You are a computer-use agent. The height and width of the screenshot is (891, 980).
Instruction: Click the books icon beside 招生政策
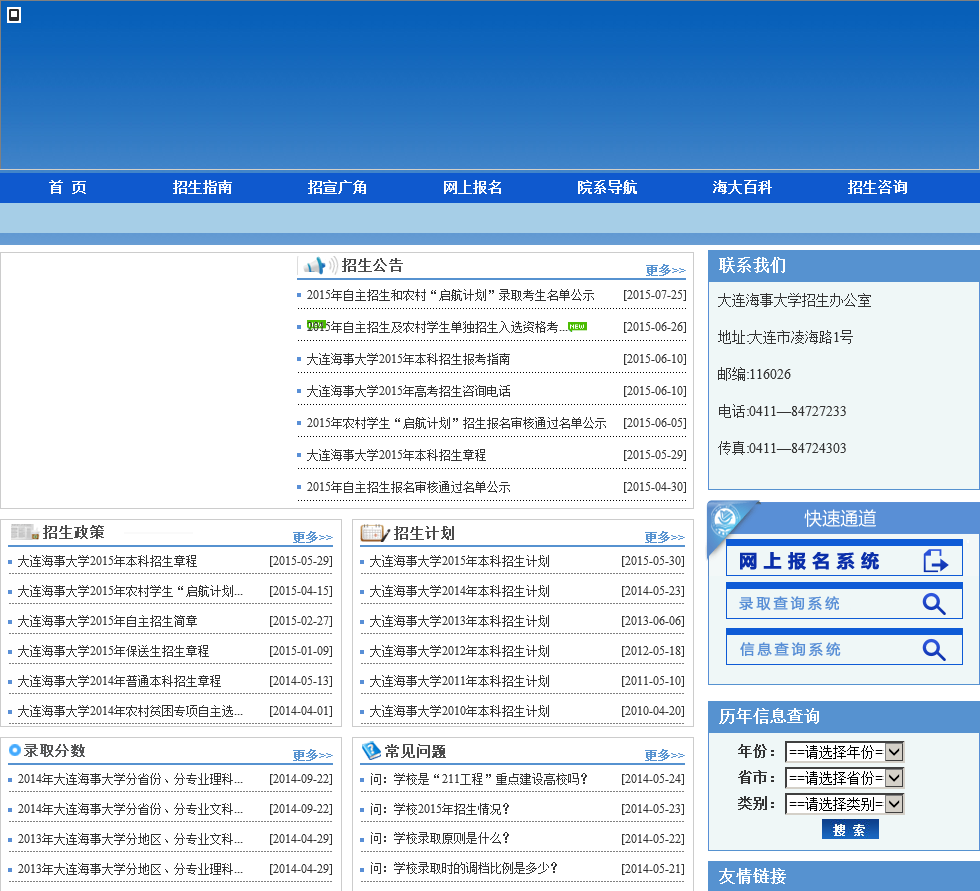tap(24, 532)
